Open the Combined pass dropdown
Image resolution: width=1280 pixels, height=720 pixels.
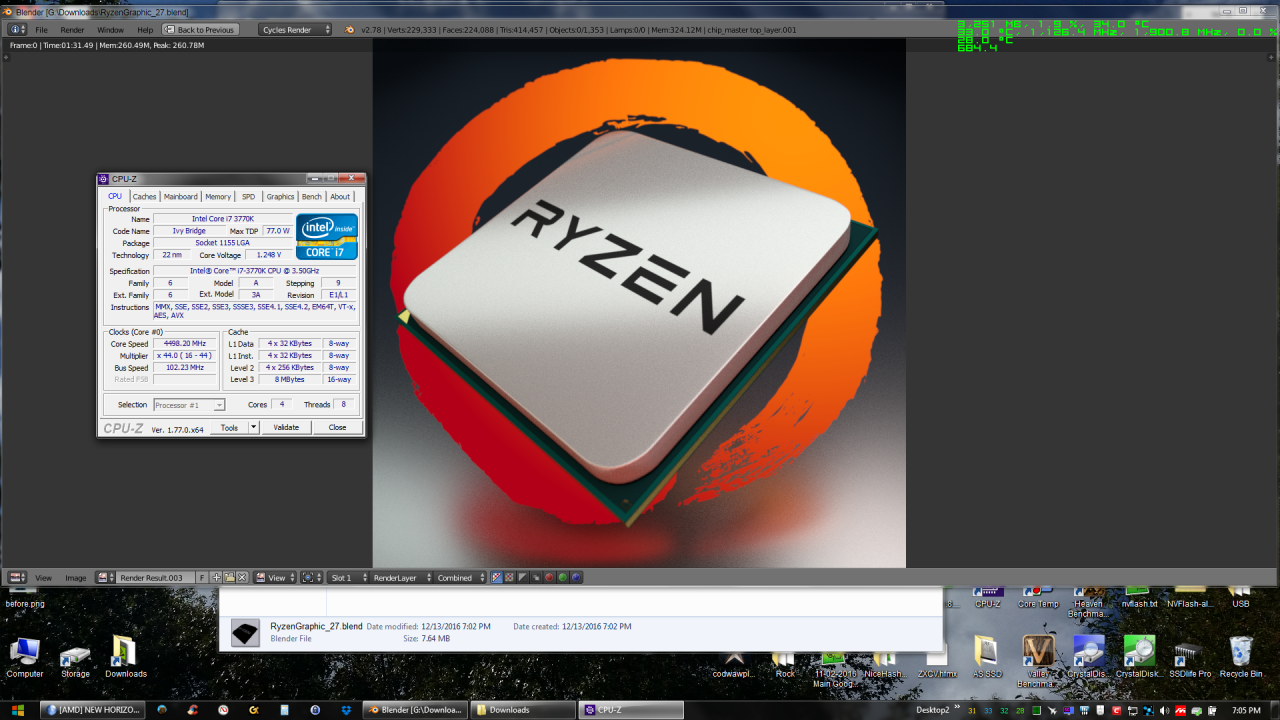point(461,577)
